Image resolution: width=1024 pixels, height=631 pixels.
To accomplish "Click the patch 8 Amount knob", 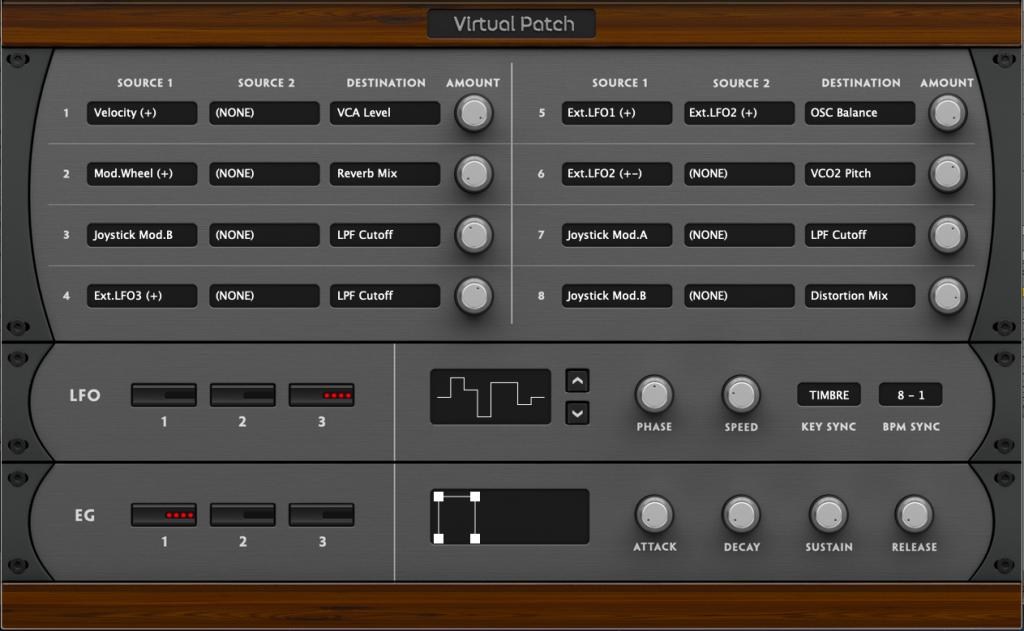I will tap(948, 296).
